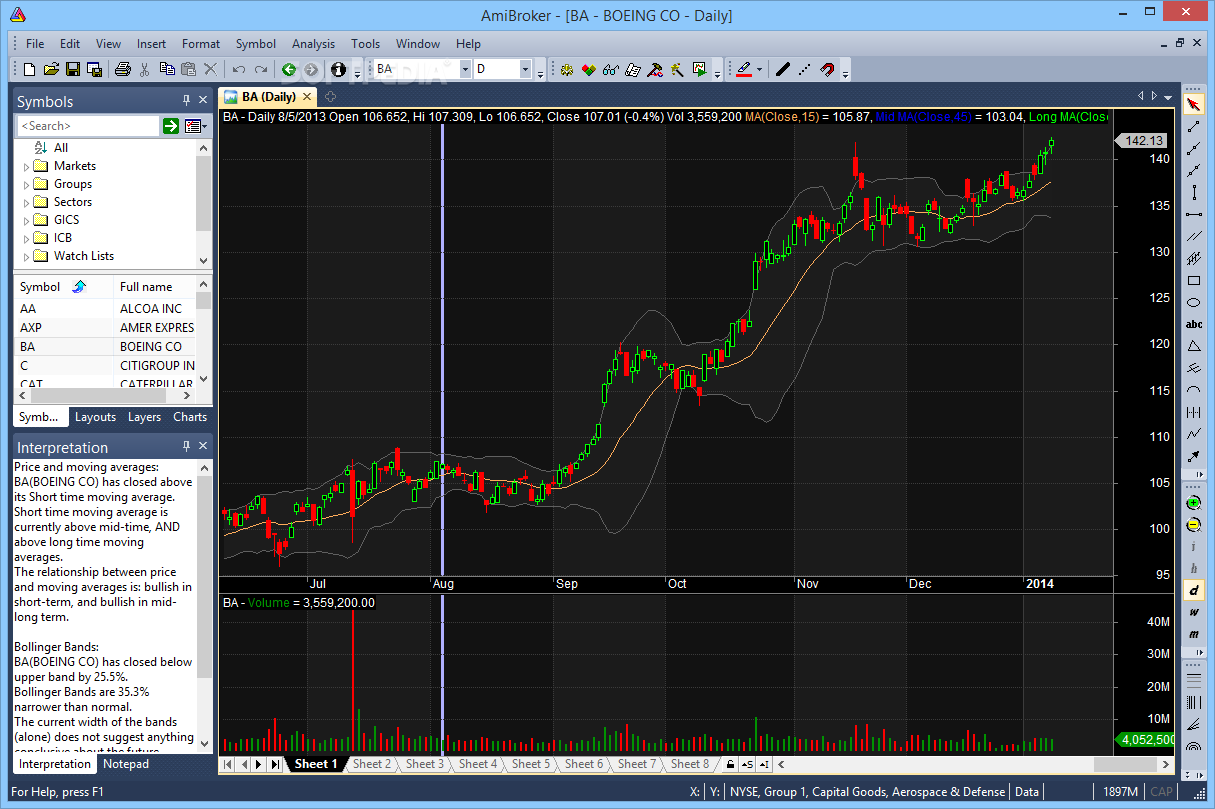Click the Search symbols input field
The width and height of the screenshot is (1215, 809).
tap(88, 126)
